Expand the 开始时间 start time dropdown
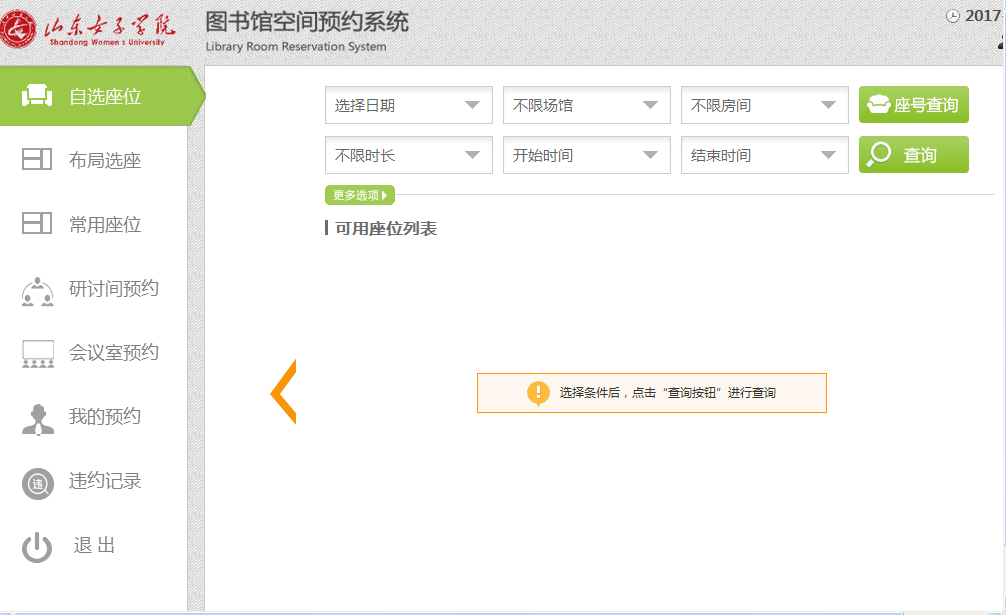Image resolution: width=1006 pixels, height=615 pixels. tap(586, 155)
